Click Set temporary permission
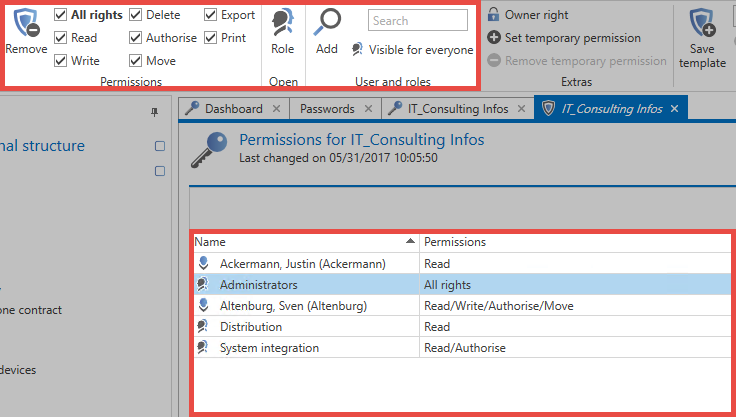Image resolution: width=736 pixels, height=417 pixels. tap(564, 38)
